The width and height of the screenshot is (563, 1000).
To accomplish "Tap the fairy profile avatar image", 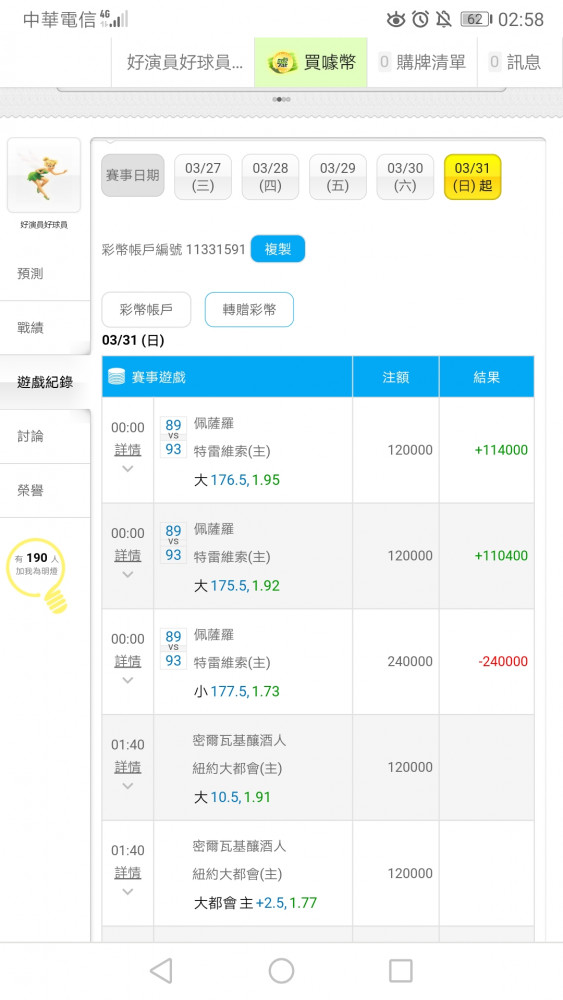I will (44, 175).
